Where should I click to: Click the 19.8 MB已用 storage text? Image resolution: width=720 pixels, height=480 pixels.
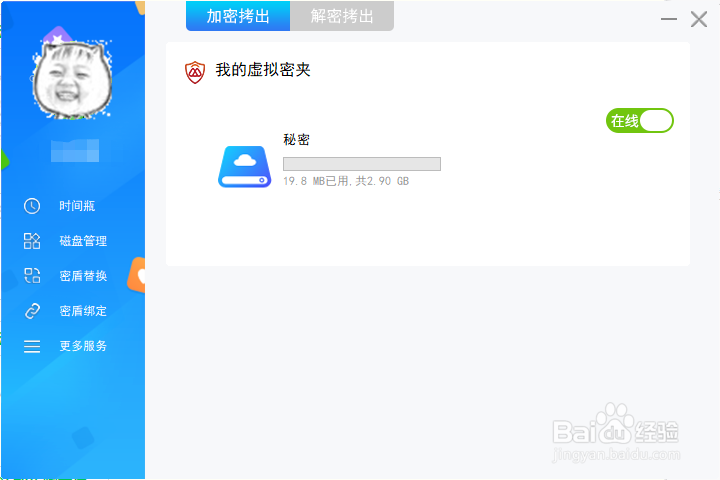[346, 181]
